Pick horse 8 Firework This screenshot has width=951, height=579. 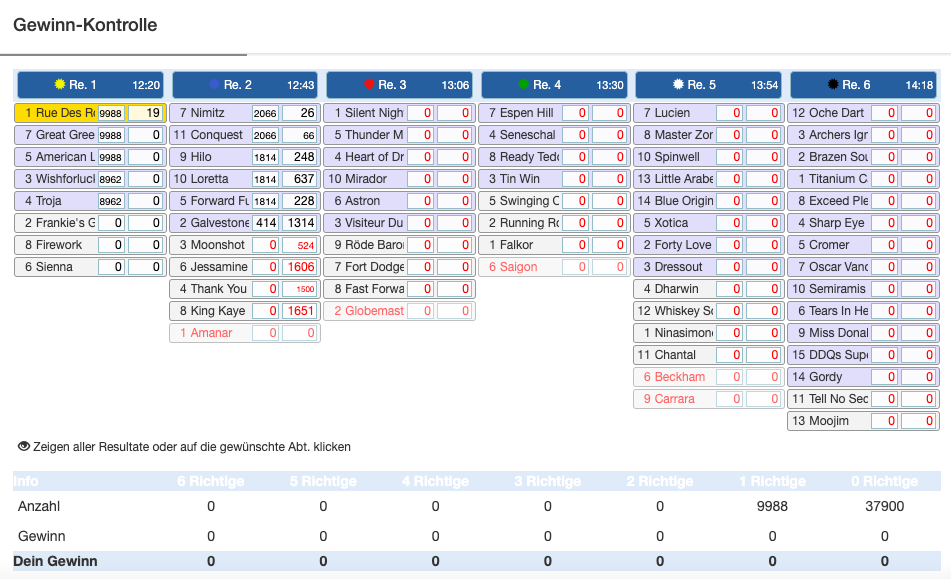pos(90,245)
